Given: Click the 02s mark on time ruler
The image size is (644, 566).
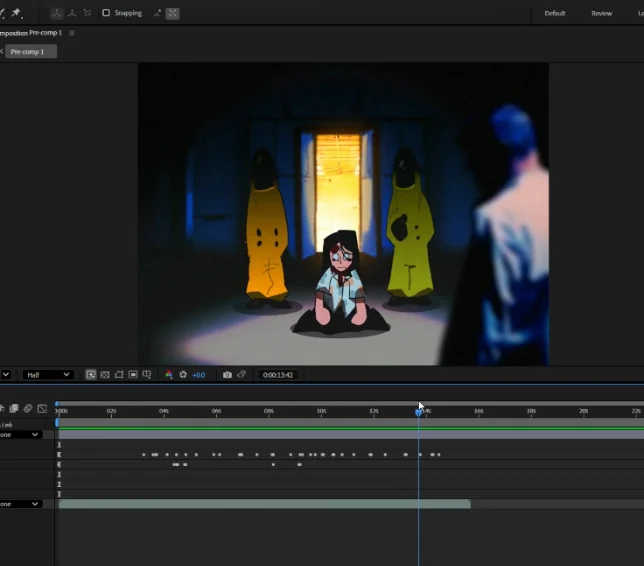Looking at the screenshot, I should tap(111, 411).
